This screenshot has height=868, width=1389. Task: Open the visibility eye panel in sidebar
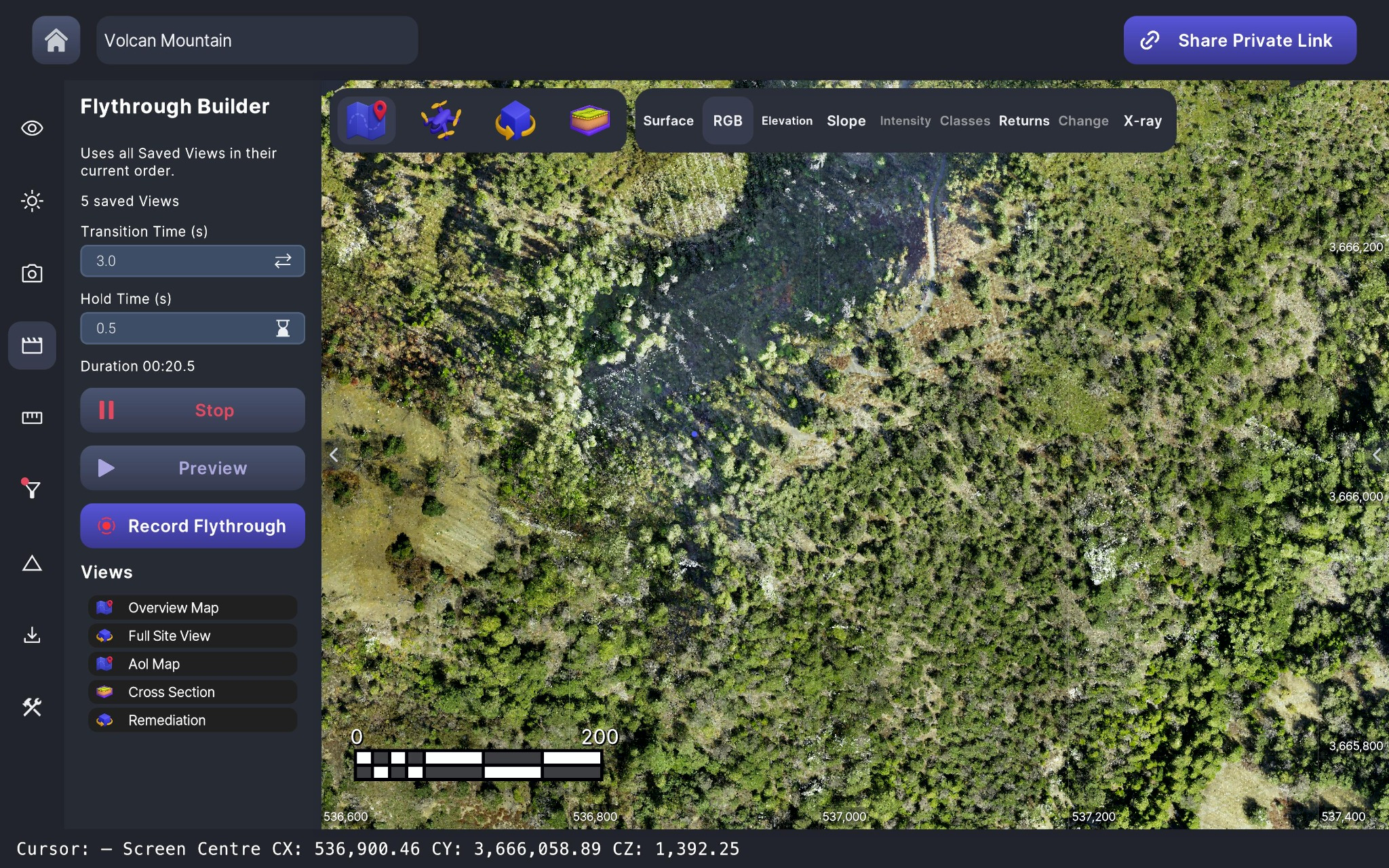pyautogui.click(x=32, y=128)
